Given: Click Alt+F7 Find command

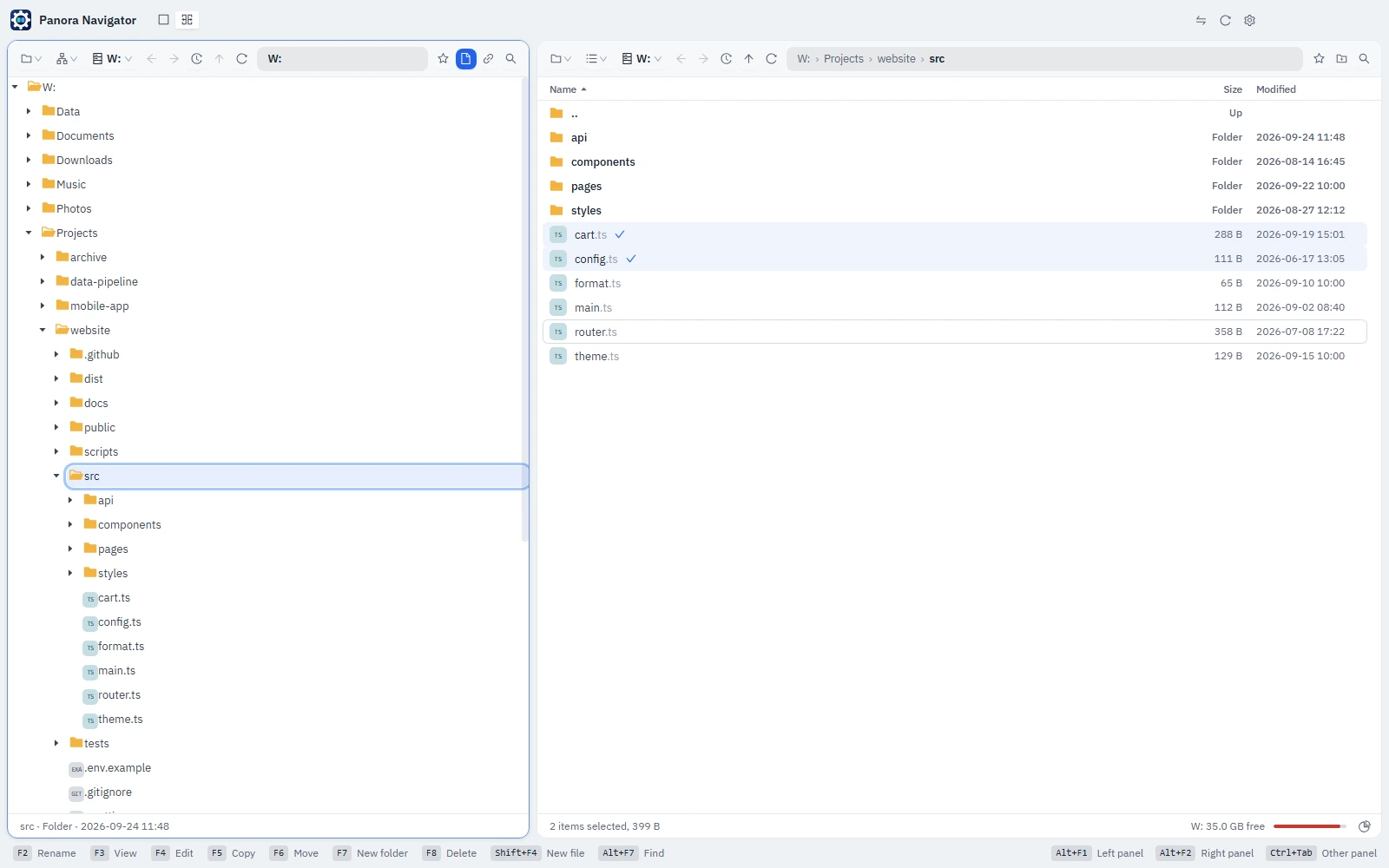Looking at the screenshot, I should tap(631, 853).
